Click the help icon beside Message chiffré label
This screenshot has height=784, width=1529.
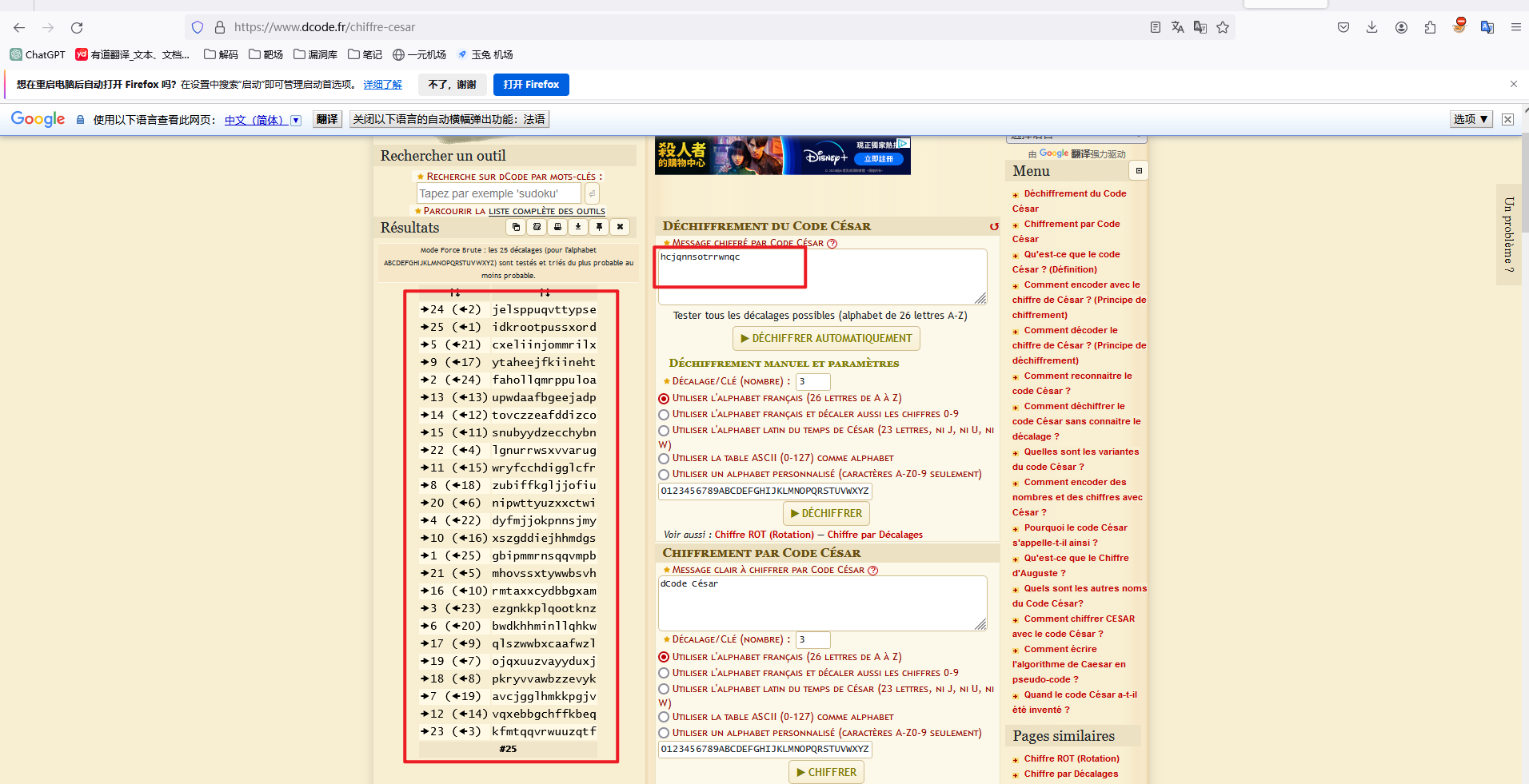pyautogui.click(x=832, y=244)
